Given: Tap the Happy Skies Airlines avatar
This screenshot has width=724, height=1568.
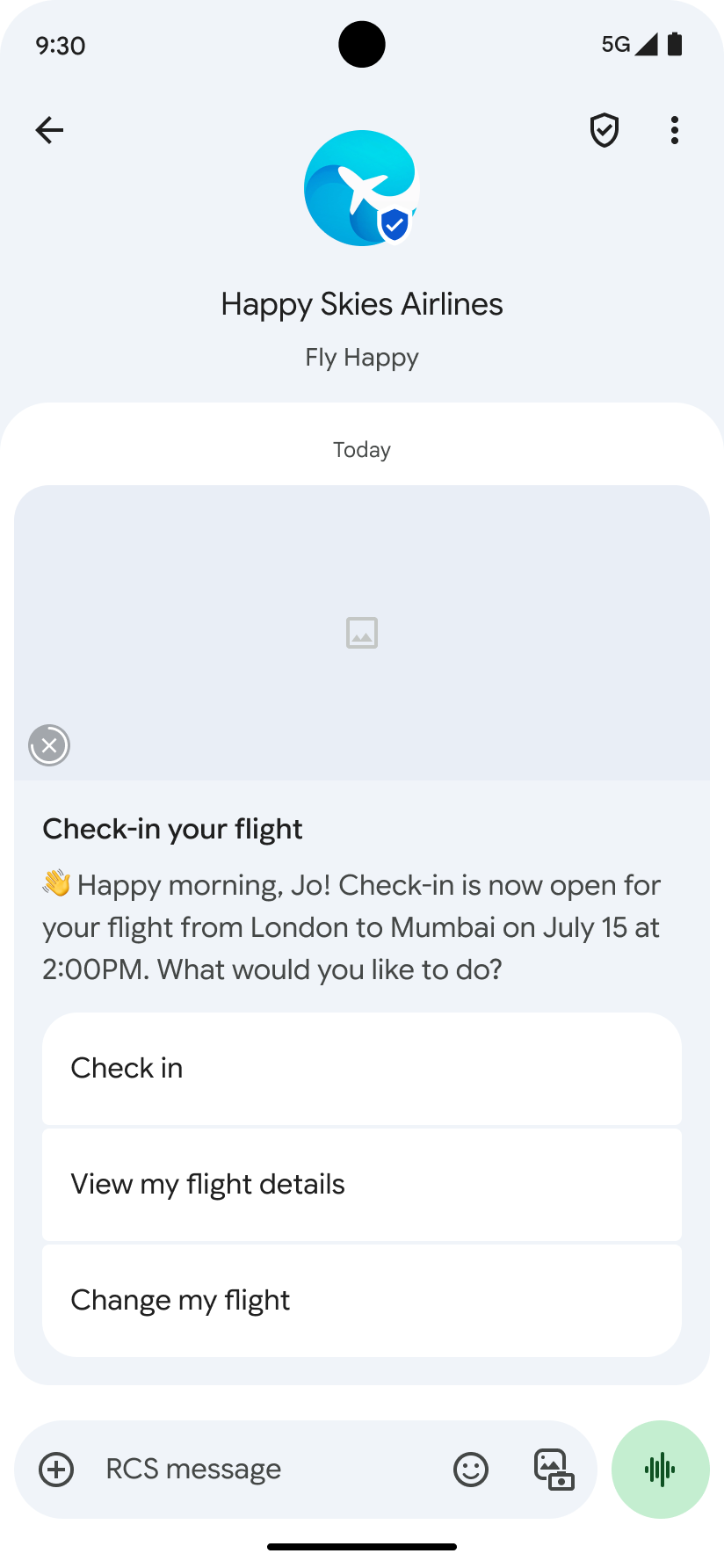Looking at the screenshot, I should coord(361,188).
